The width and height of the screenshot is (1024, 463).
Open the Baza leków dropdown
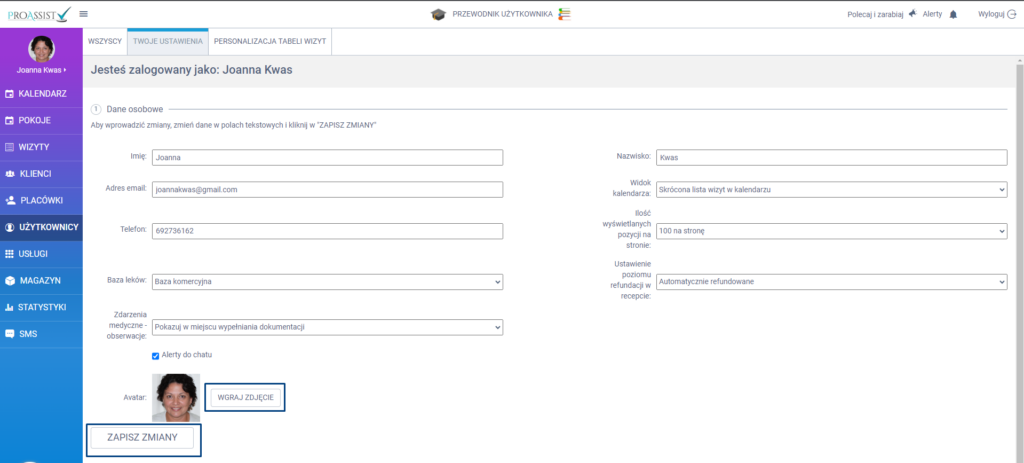click(x=326, y=282)
